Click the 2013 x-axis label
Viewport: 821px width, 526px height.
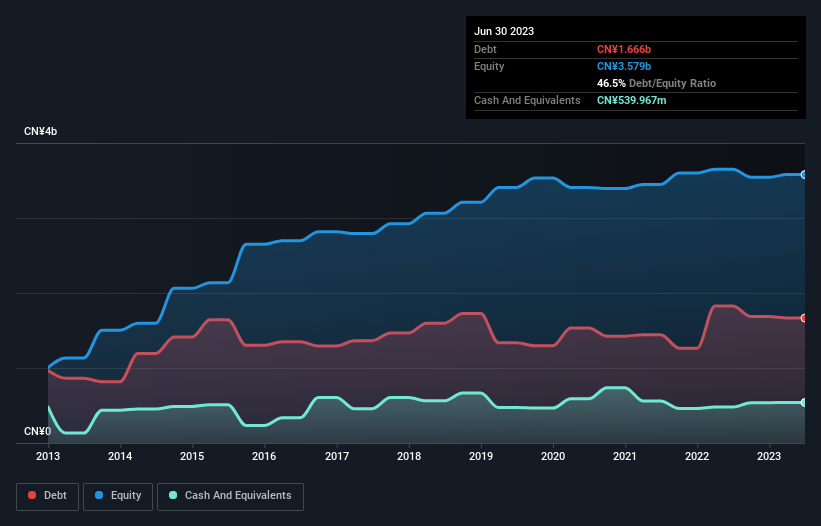coord(48,456)
